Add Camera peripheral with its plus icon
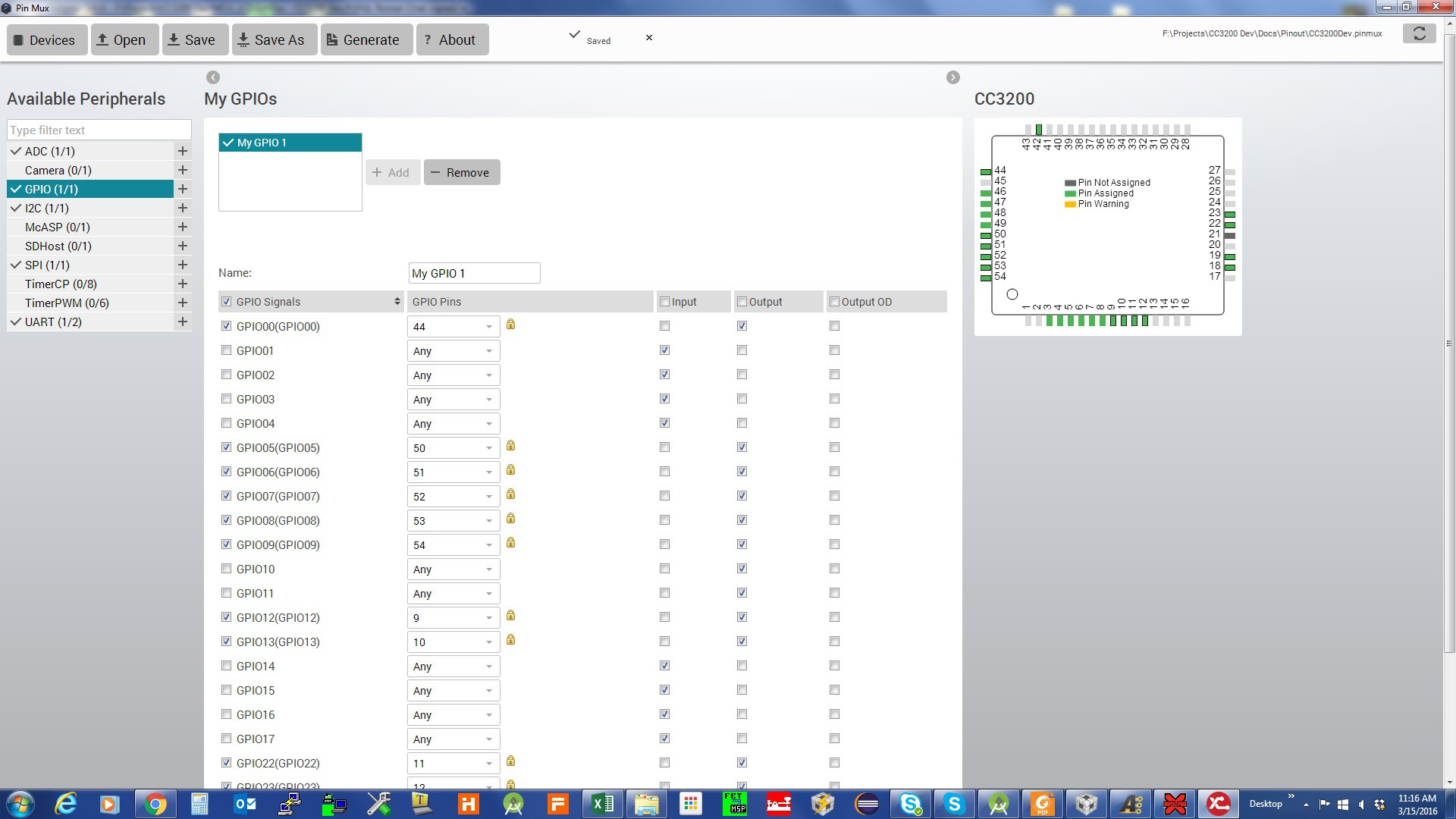Image resolution: width=1456 pixels, height=819 pixels. (x=183, y=170)
